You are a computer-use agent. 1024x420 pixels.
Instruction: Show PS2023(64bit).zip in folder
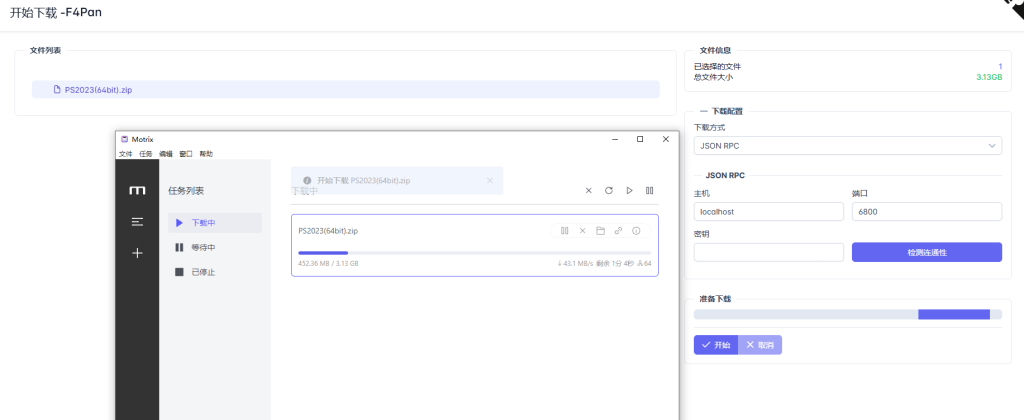600,231
